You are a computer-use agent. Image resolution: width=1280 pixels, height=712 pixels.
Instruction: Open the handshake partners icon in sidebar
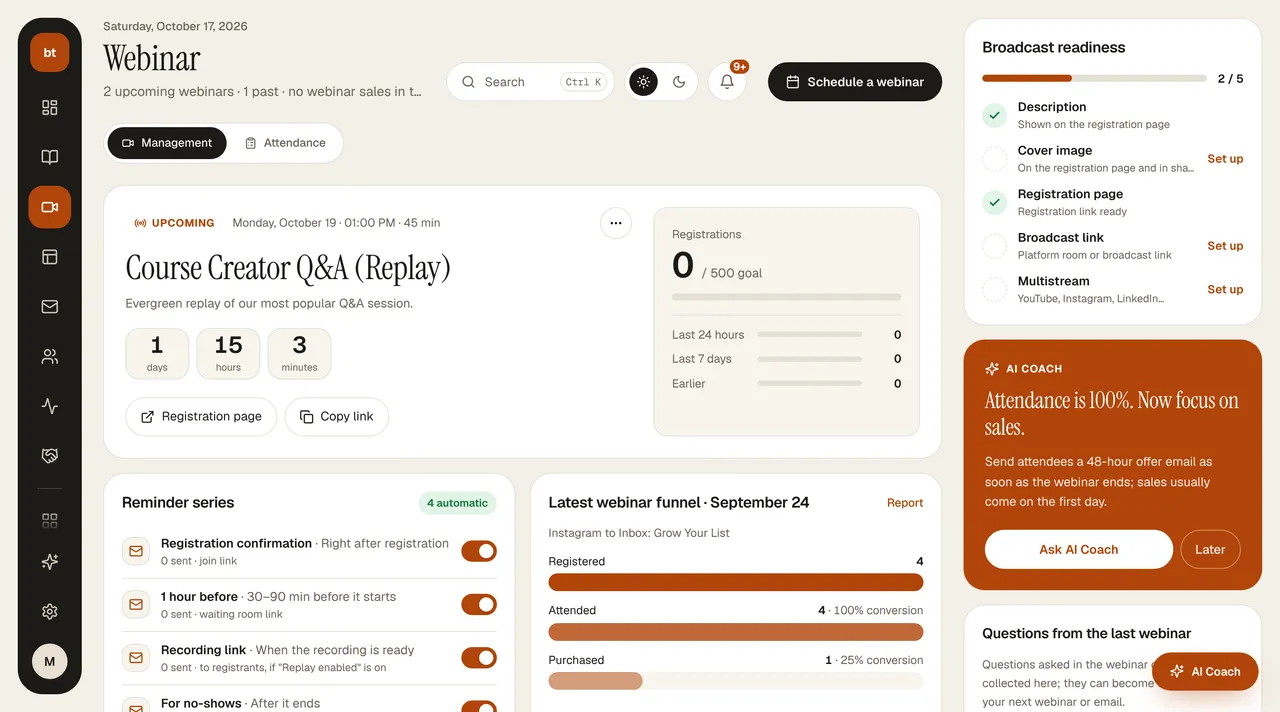tap(49, 456)
